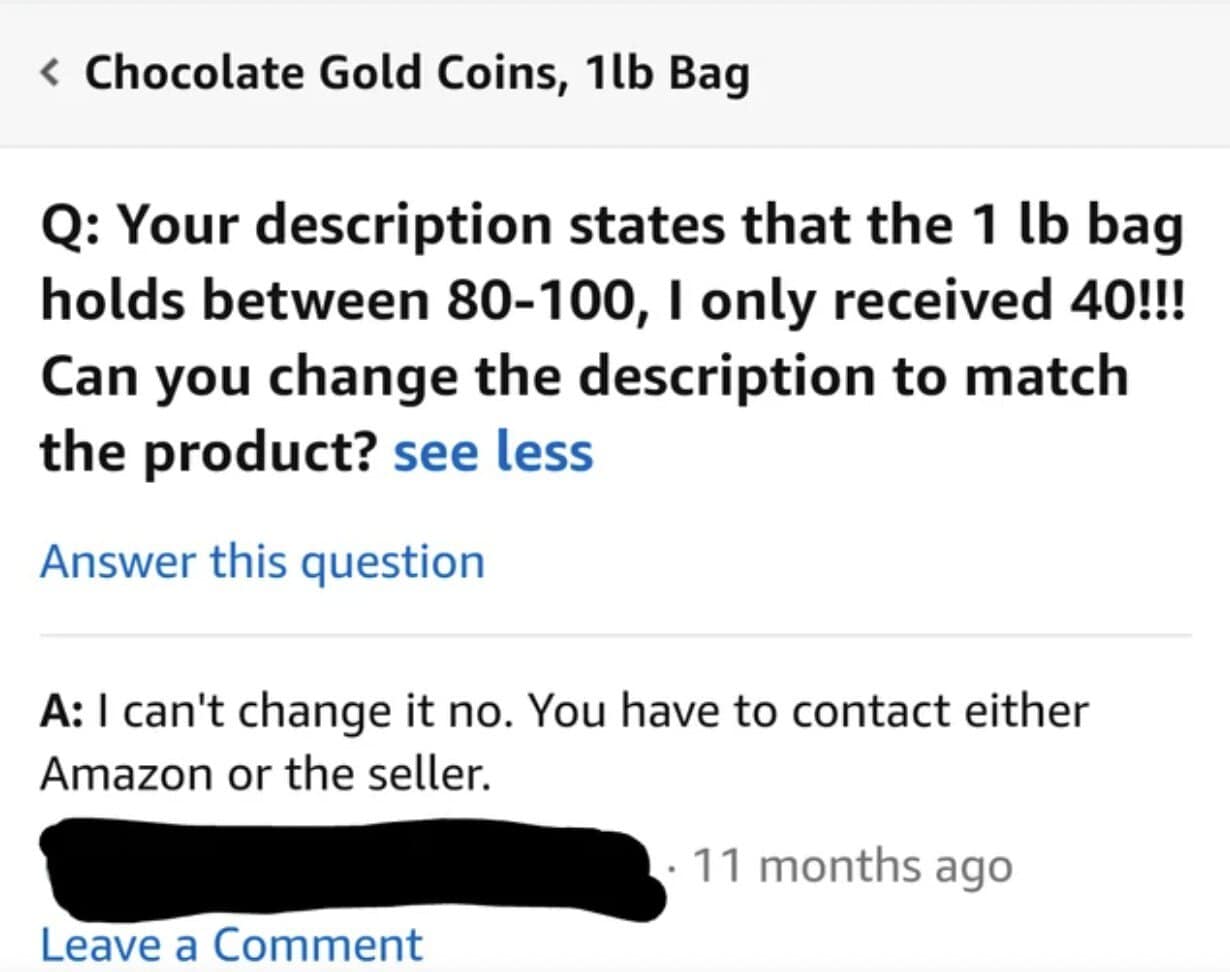Collapse the question with see less

[493, 451]
